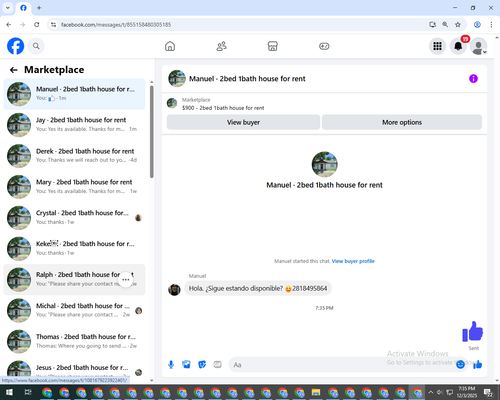This screenshot has width=500, height=400.
Task: Open the notifications bell
Action: (x=458, y=46)
